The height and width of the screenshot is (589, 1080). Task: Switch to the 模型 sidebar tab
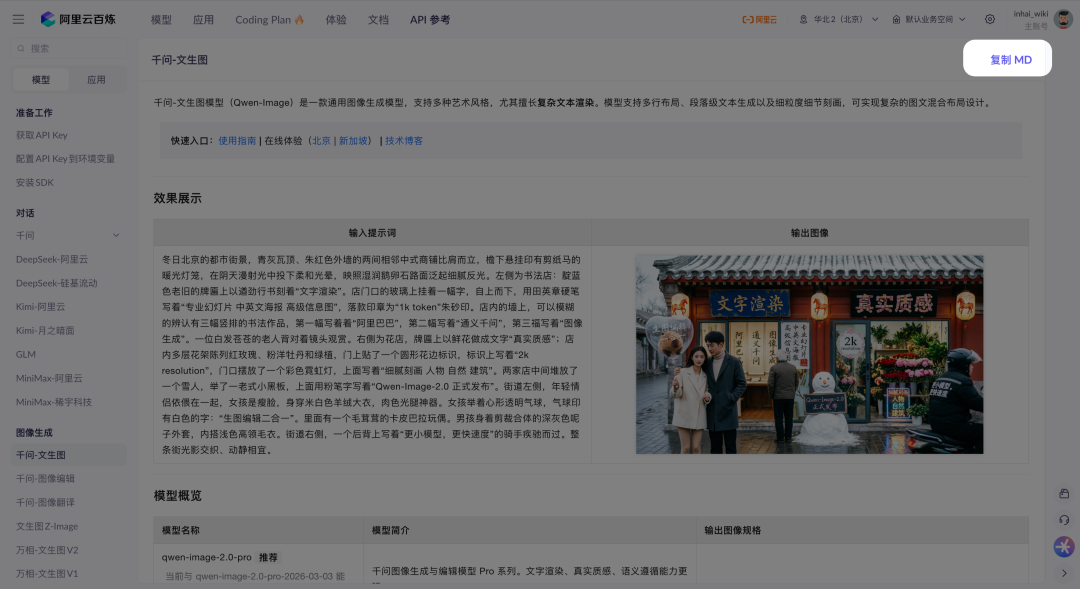41,80
